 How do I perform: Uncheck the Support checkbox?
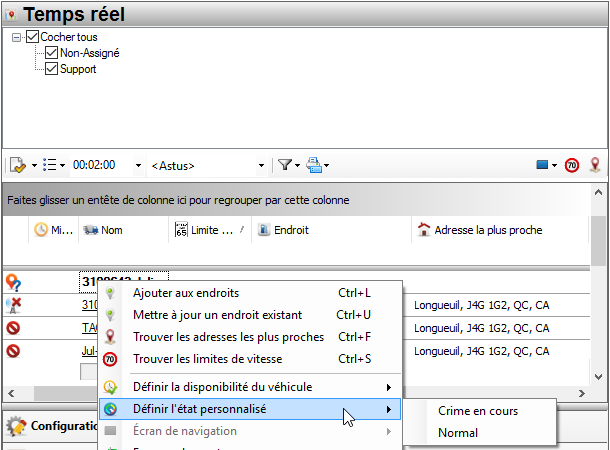pos(52,69)
